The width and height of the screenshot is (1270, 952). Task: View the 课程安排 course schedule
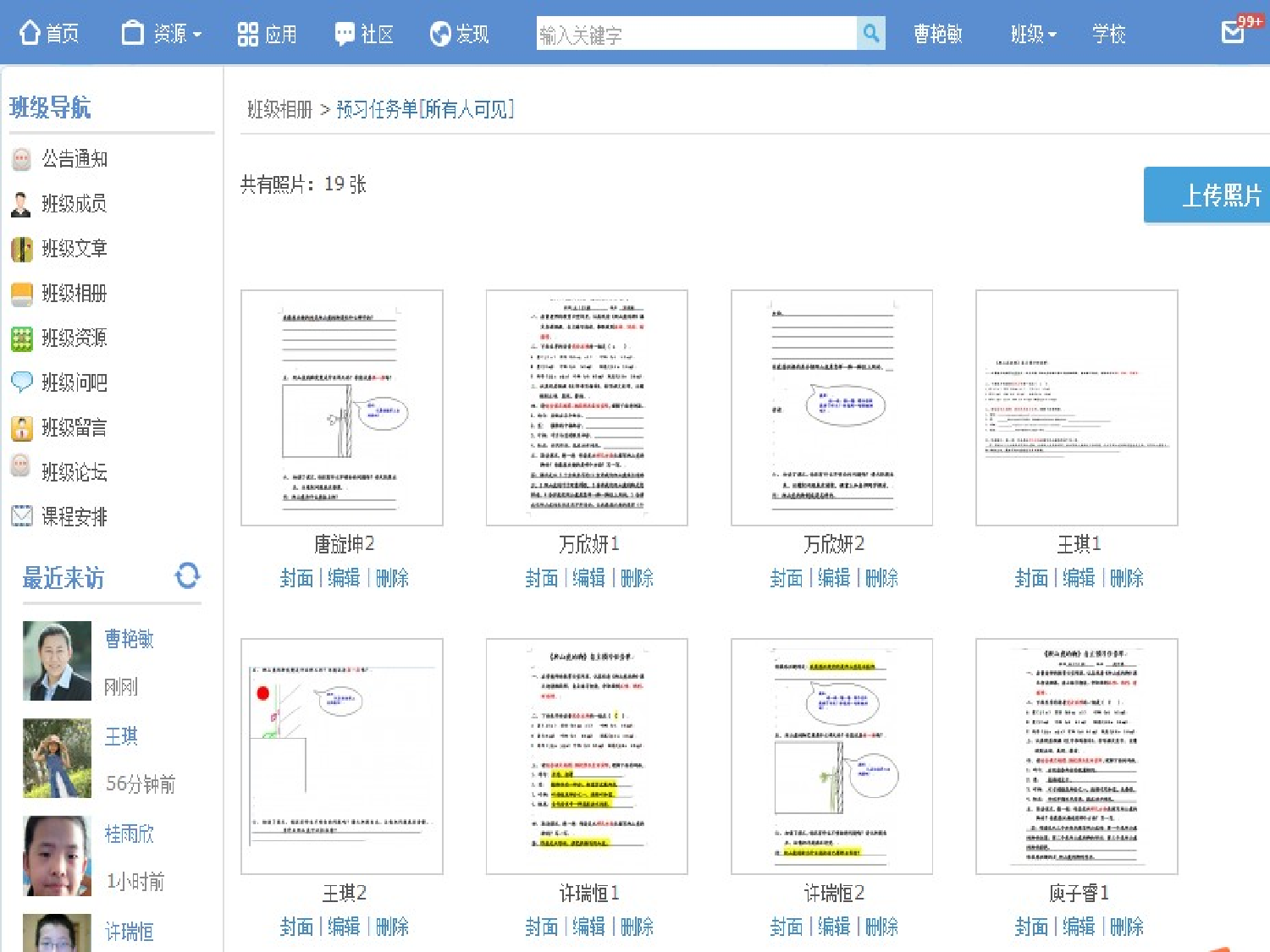pos(75,517)
